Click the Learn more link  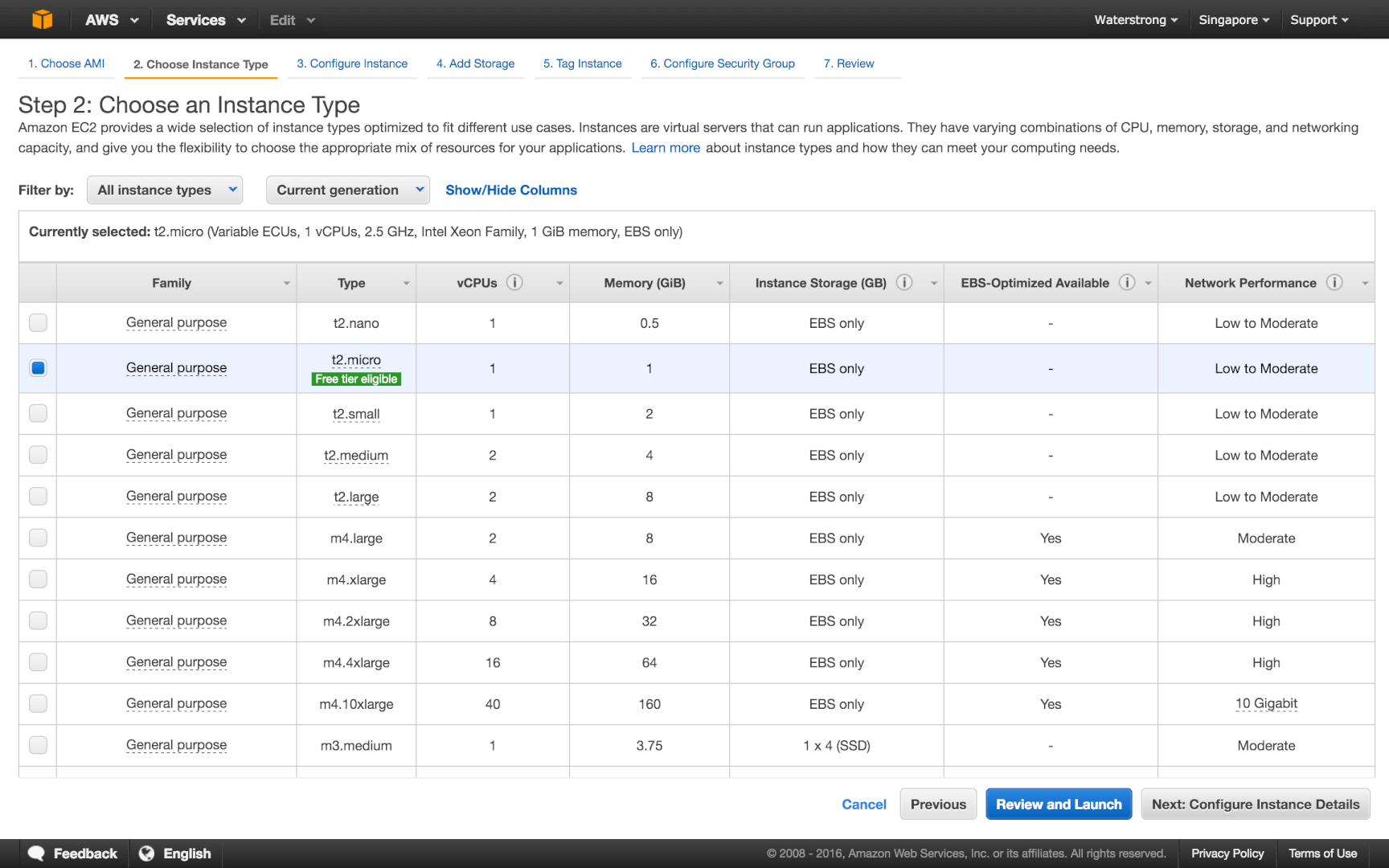point(666,148)
